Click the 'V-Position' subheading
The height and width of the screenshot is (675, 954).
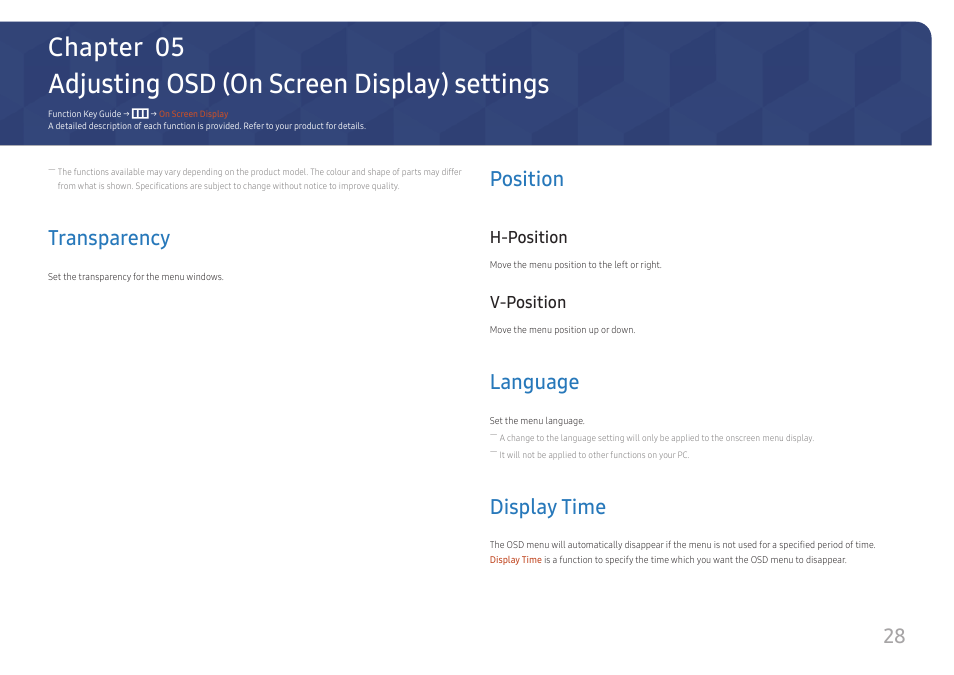[x=527, y=303]
